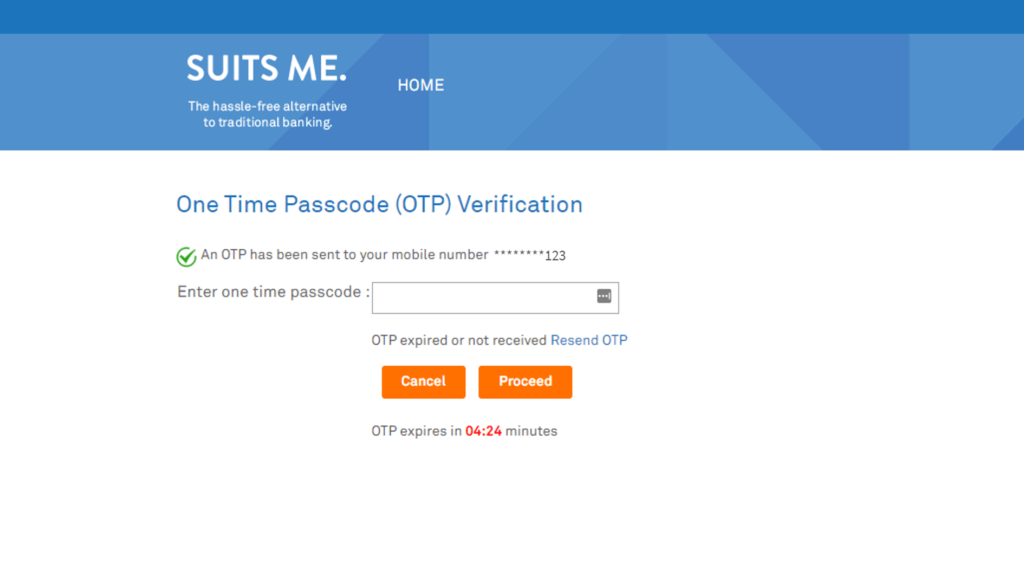Viewport: 1024px width, 576px height.
Task: Click the 'OTP expires in' text
Action: tap(417, 431)
